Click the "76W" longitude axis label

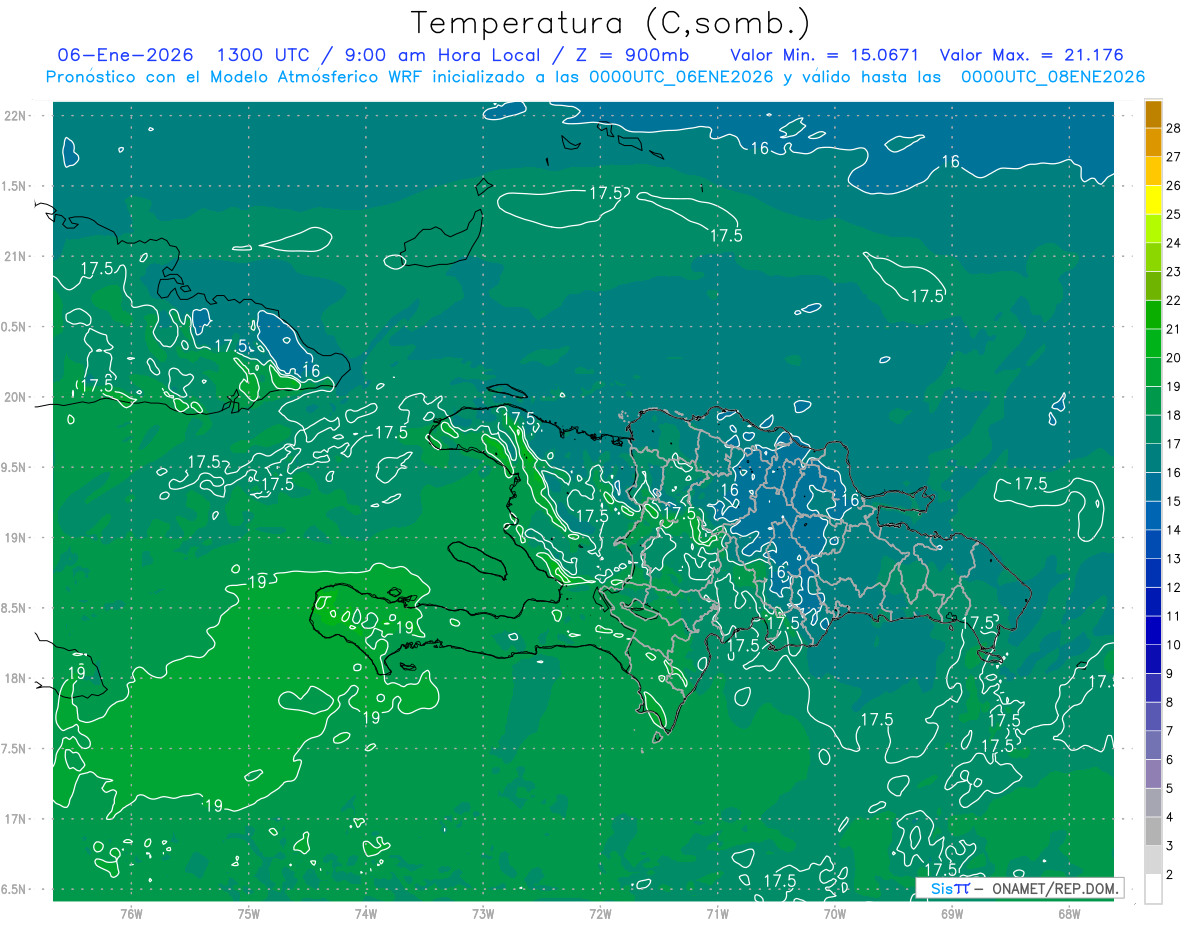[130, 914]
